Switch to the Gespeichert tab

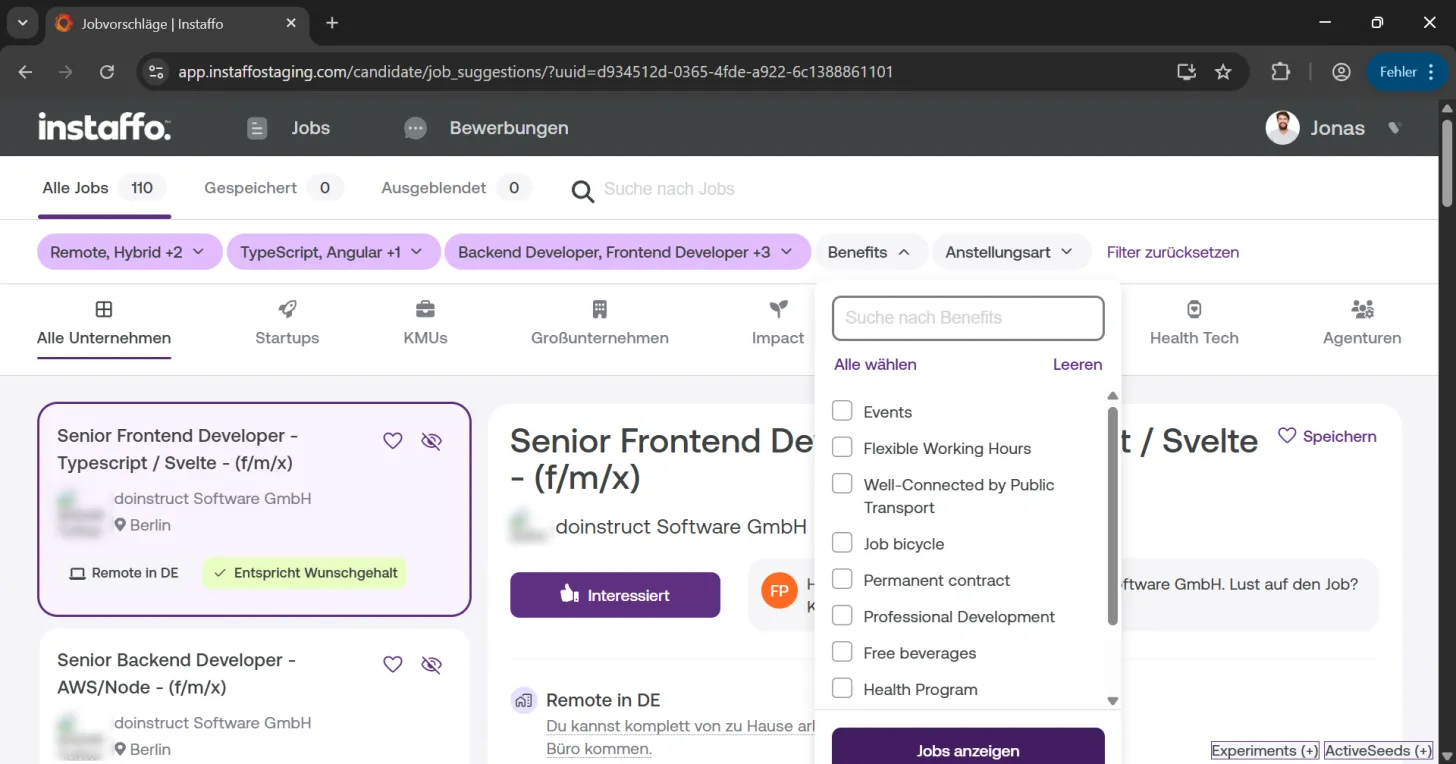point(273,188)
